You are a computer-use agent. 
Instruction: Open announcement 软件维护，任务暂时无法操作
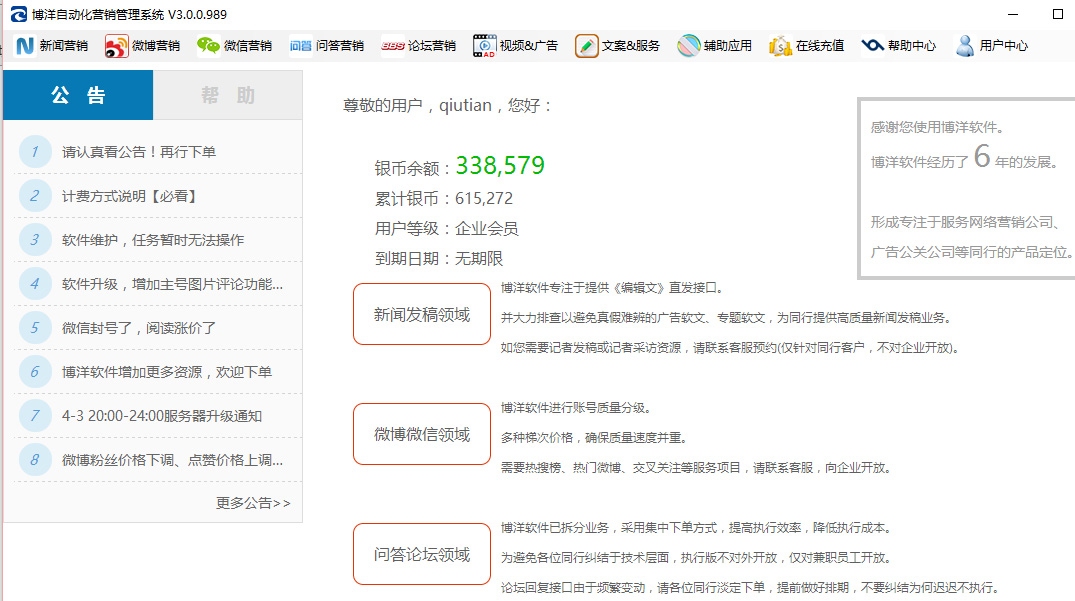click(153, 240)
